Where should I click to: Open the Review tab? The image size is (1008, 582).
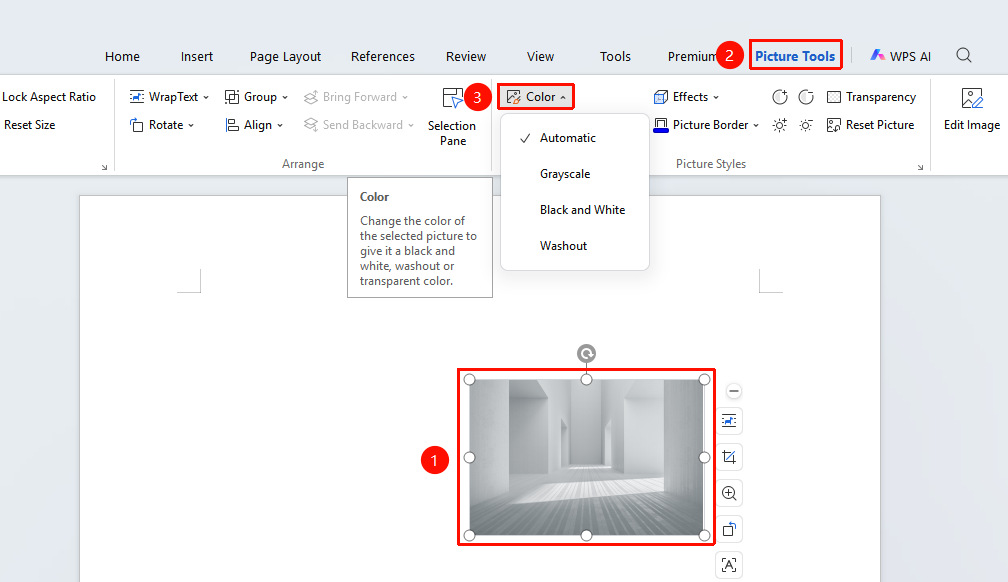pos(466,57)
